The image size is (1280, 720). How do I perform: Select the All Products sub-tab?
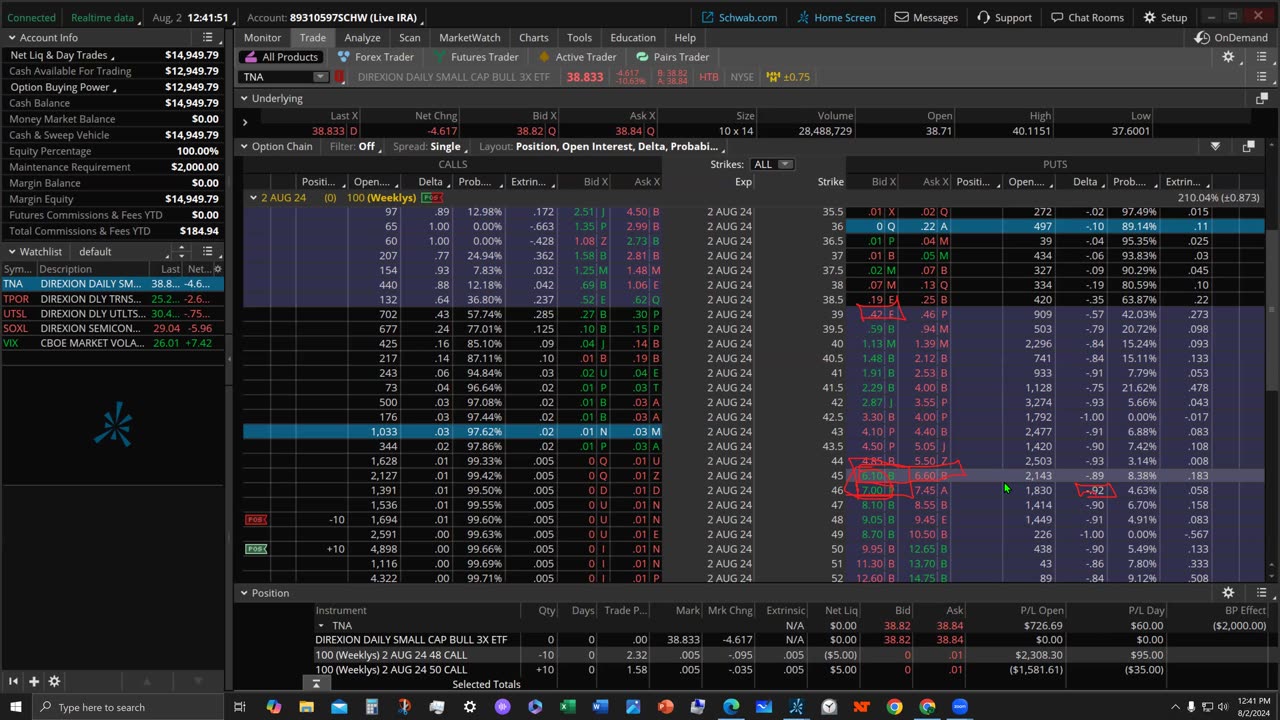[x=283, y=57]
